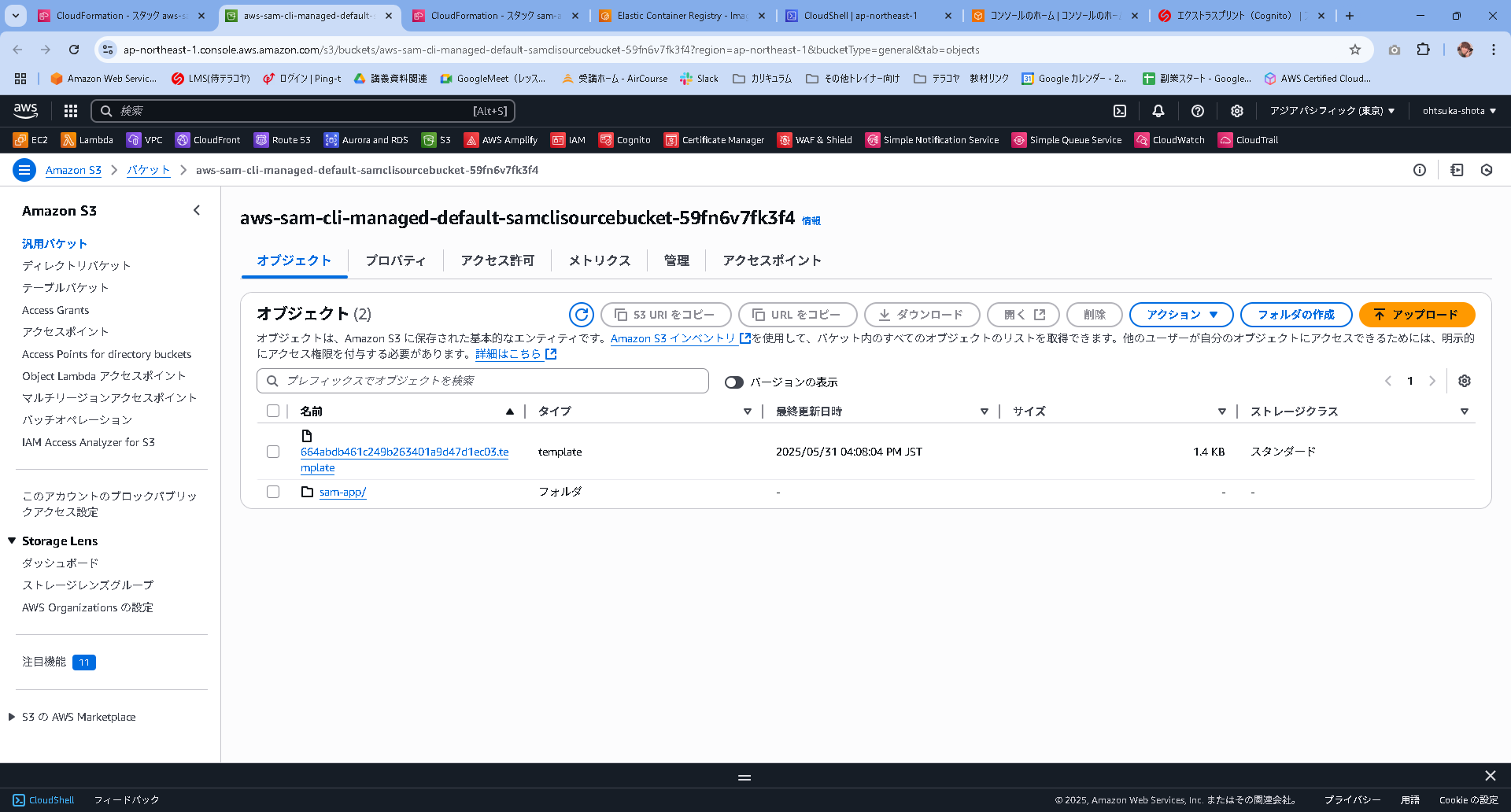Enable the バージョンの表示 toggle
This screenshot has height=812, width=1511.
pyautogui.click(x=734, y=382)
